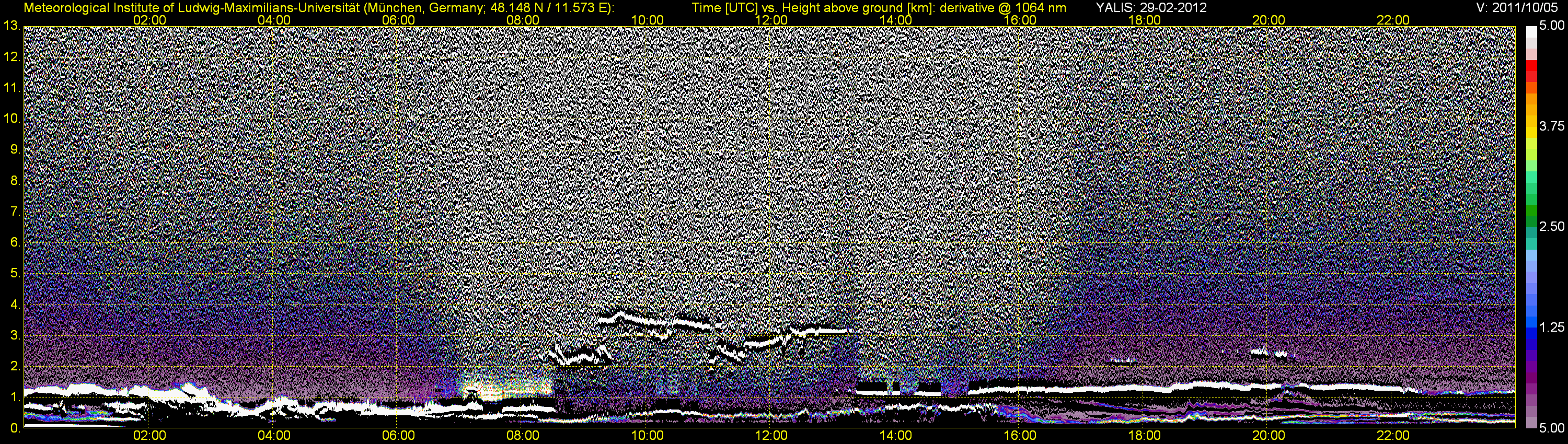Image resolution: width=1568 pixels, height=444 pixels.
Task: Click the 06:00 label on the top time axis
Action: (398, 20)
